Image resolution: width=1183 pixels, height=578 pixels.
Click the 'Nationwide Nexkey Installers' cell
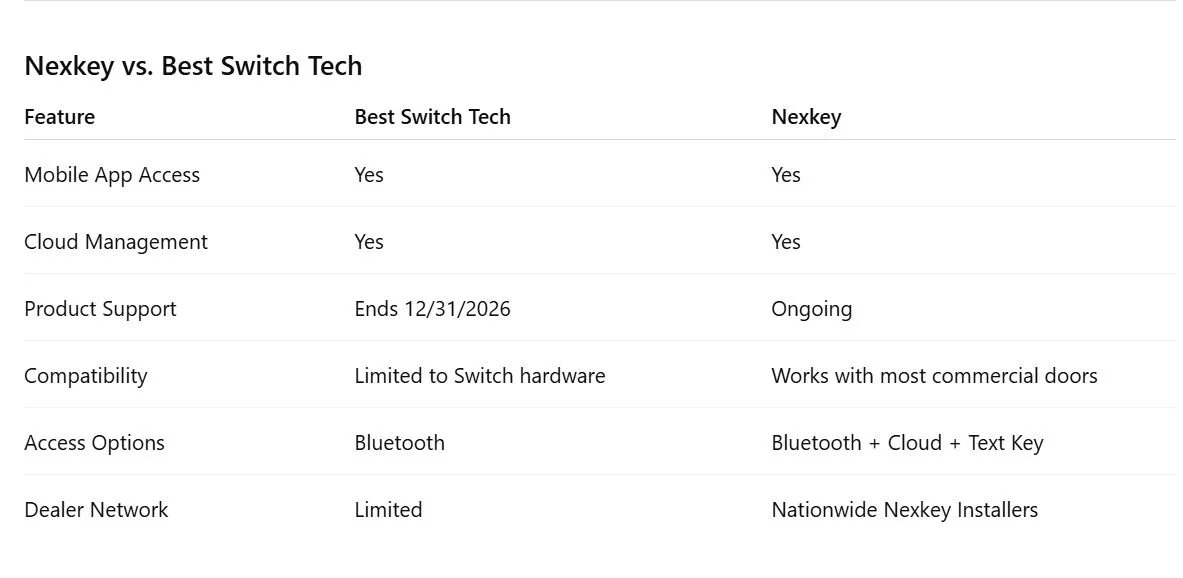coord(905,510)
